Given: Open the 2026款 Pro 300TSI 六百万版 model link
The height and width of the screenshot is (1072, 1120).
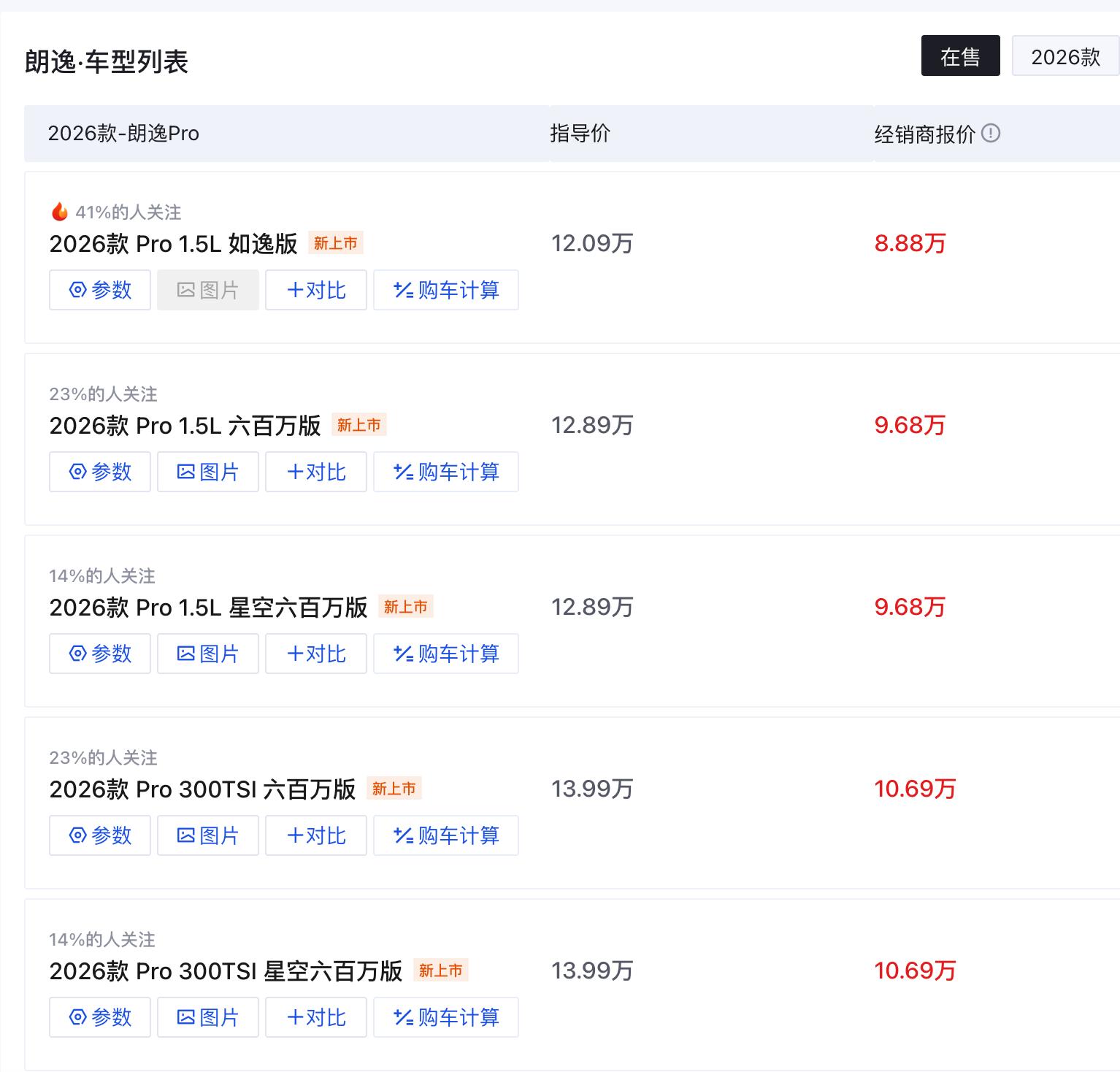Looking at the screenshot, I should click(x=202, y=789).
